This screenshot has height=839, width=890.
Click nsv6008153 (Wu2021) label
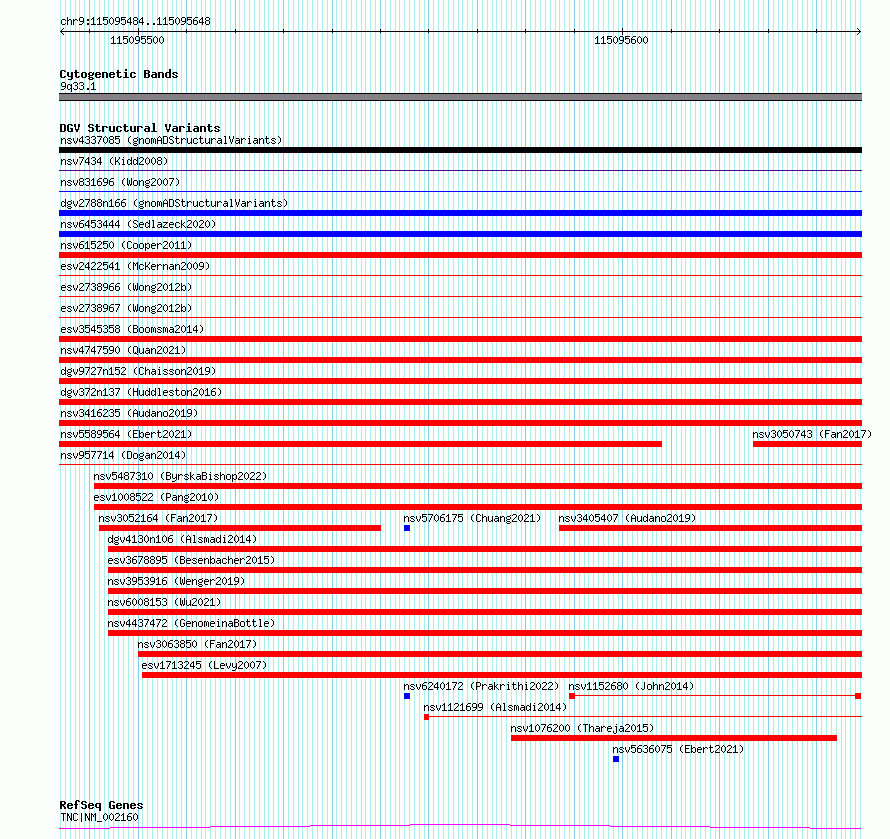pyautogui.click(x=165, y=602)
